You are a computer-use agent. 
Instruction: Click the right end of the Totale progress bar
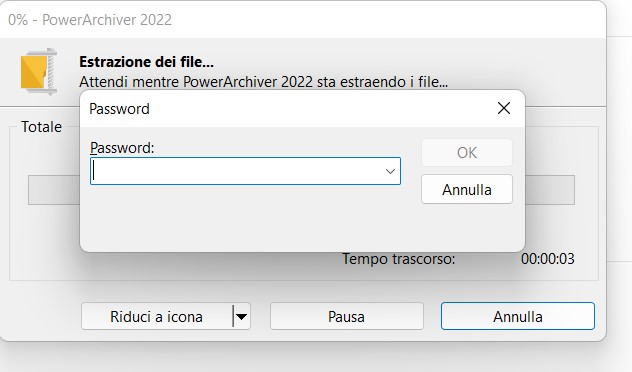(550, 190)
